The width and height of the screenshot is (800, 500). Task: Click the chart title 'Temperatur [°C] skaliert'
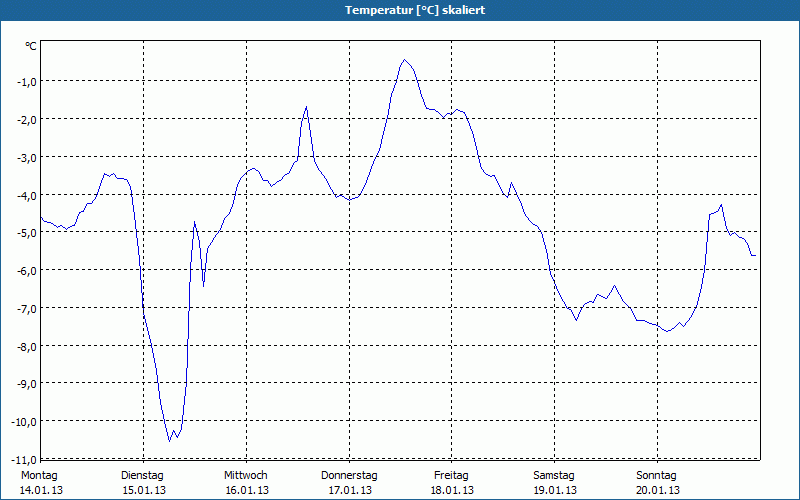click(415, 10)
